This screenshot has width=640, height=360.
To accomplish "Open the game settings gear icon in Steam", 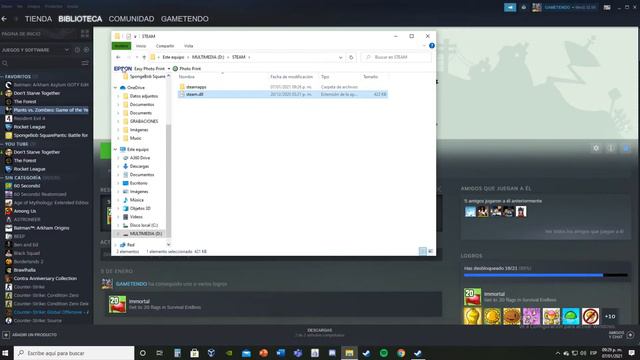I will [x=596, y=148].
